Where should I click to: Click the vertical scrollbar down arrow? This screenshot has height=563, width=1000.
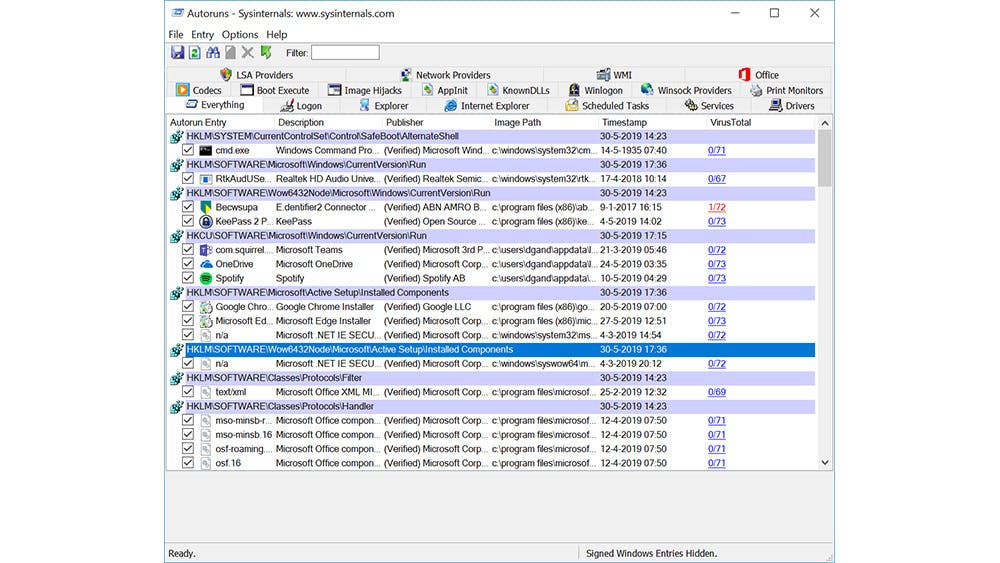825,463
